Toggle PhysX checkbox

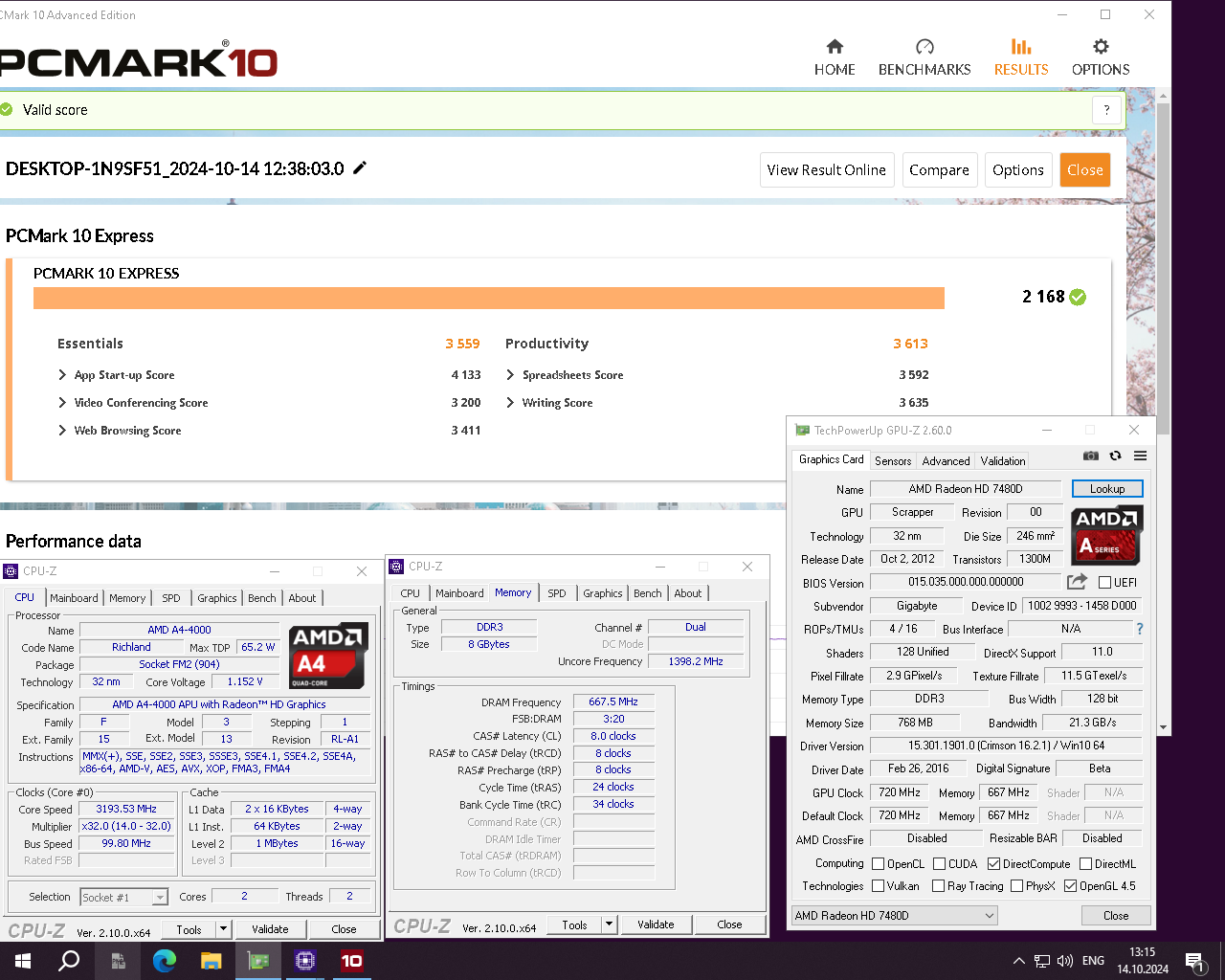(x=1016, y=885)
